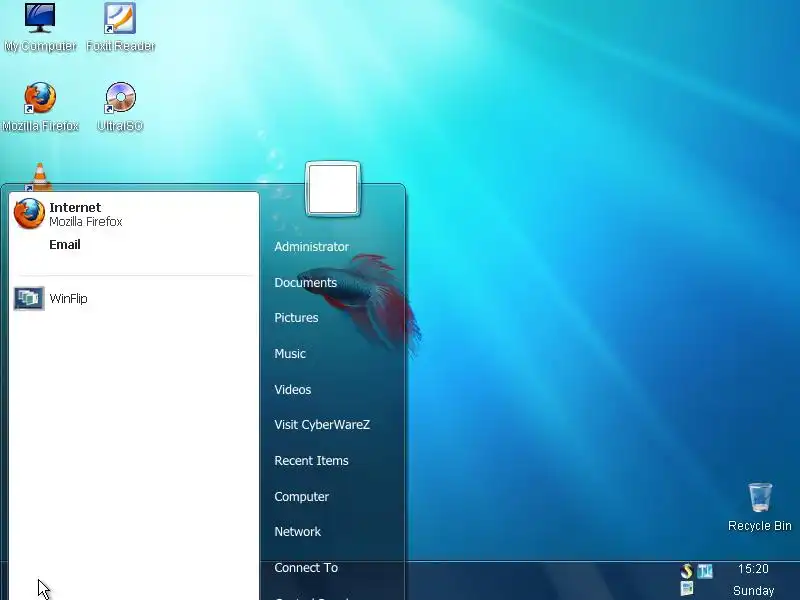The width and height of the screenshot is (800, 600).
Task: Click the user account picture frame
Action: coord(333,189)
